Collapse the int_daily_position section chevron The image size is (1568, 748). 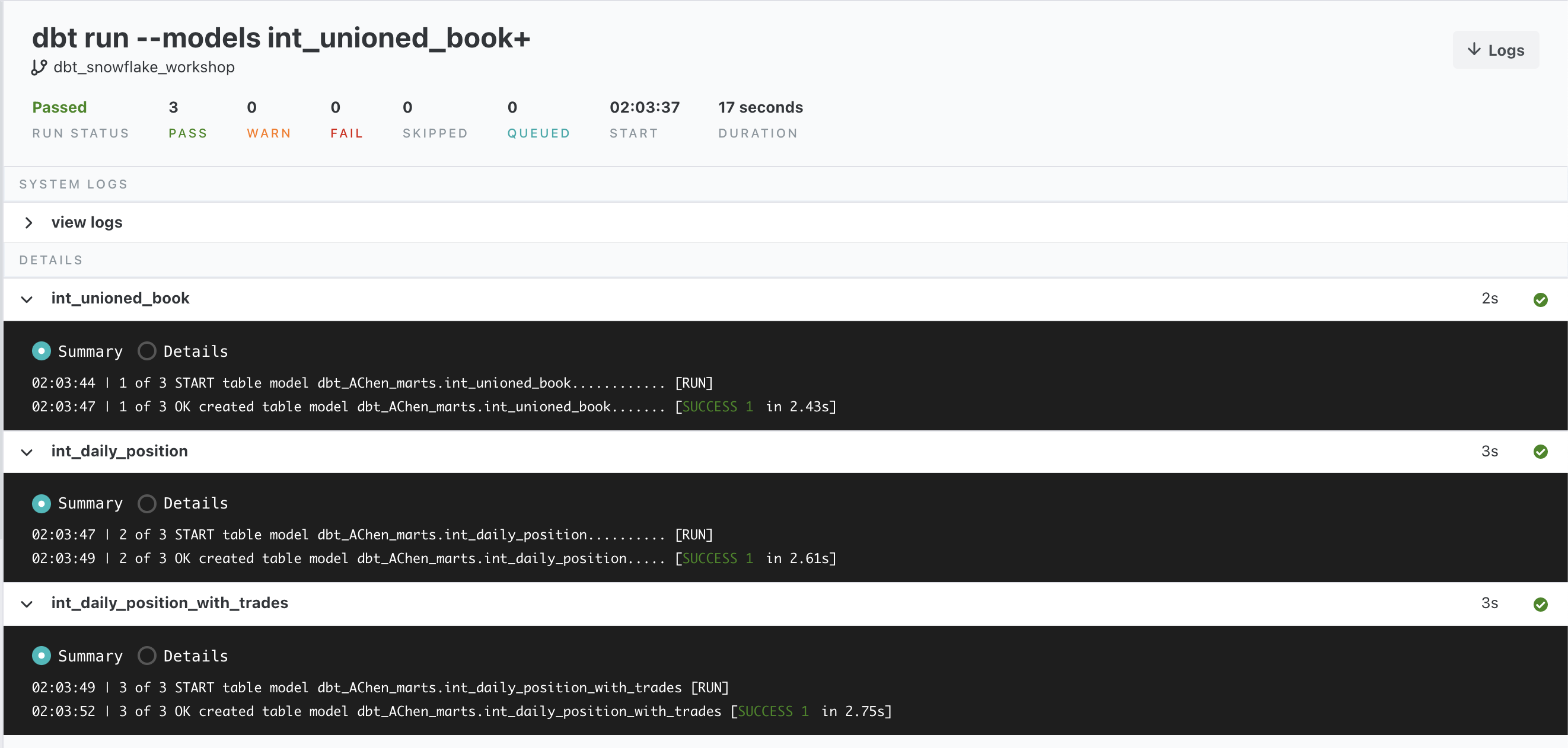[27, 452]
